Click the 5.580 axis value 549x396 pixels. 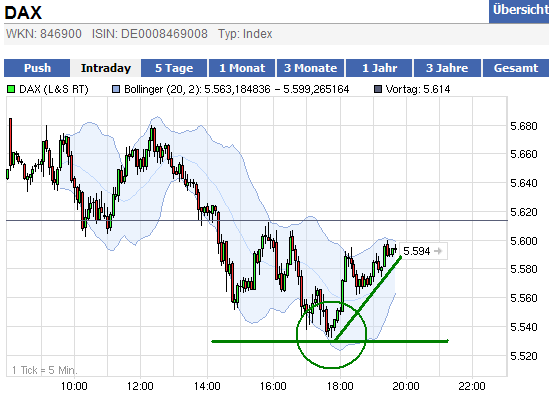[x=523, y=269]
